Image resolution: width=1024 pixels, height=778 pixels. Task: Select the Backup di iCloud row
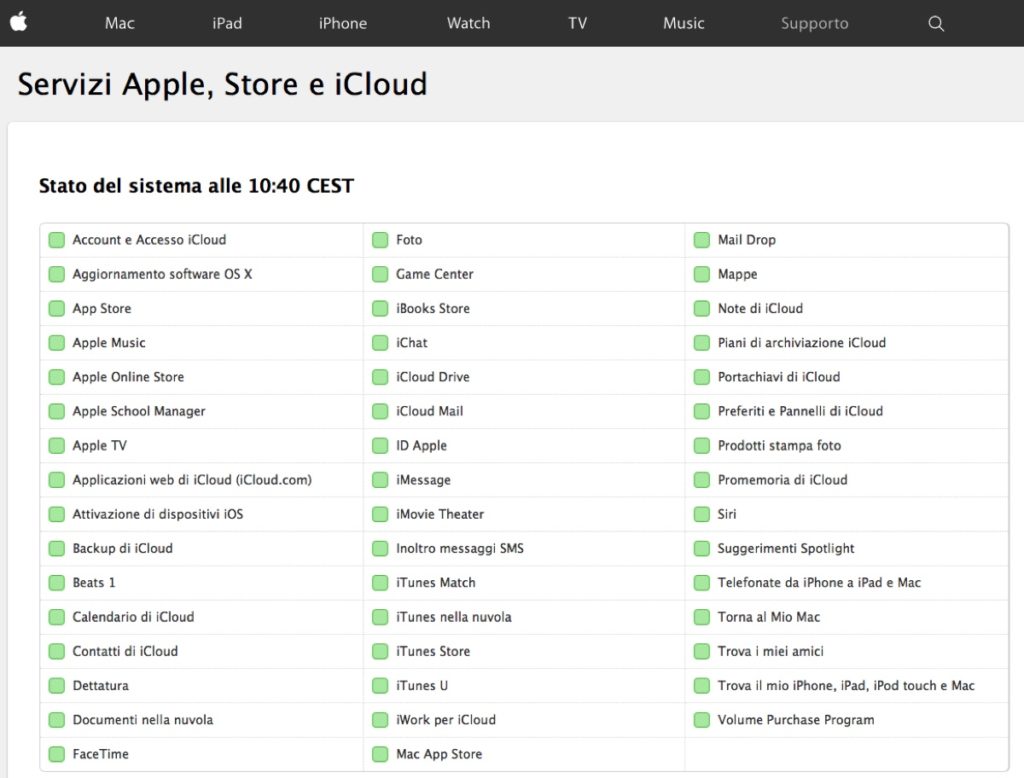[122, 548]
